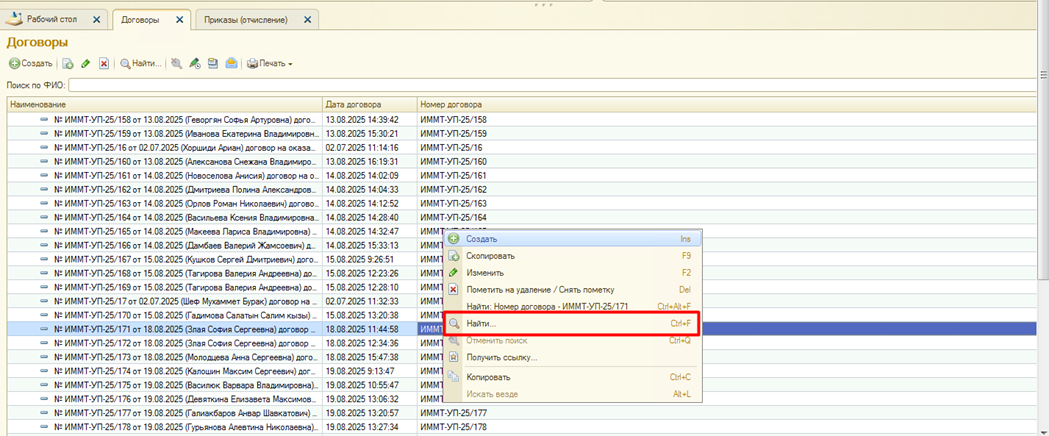Sort by the Дата договора column header
This screenshot has width=1049, height=436.
click(x=368, y=104)
